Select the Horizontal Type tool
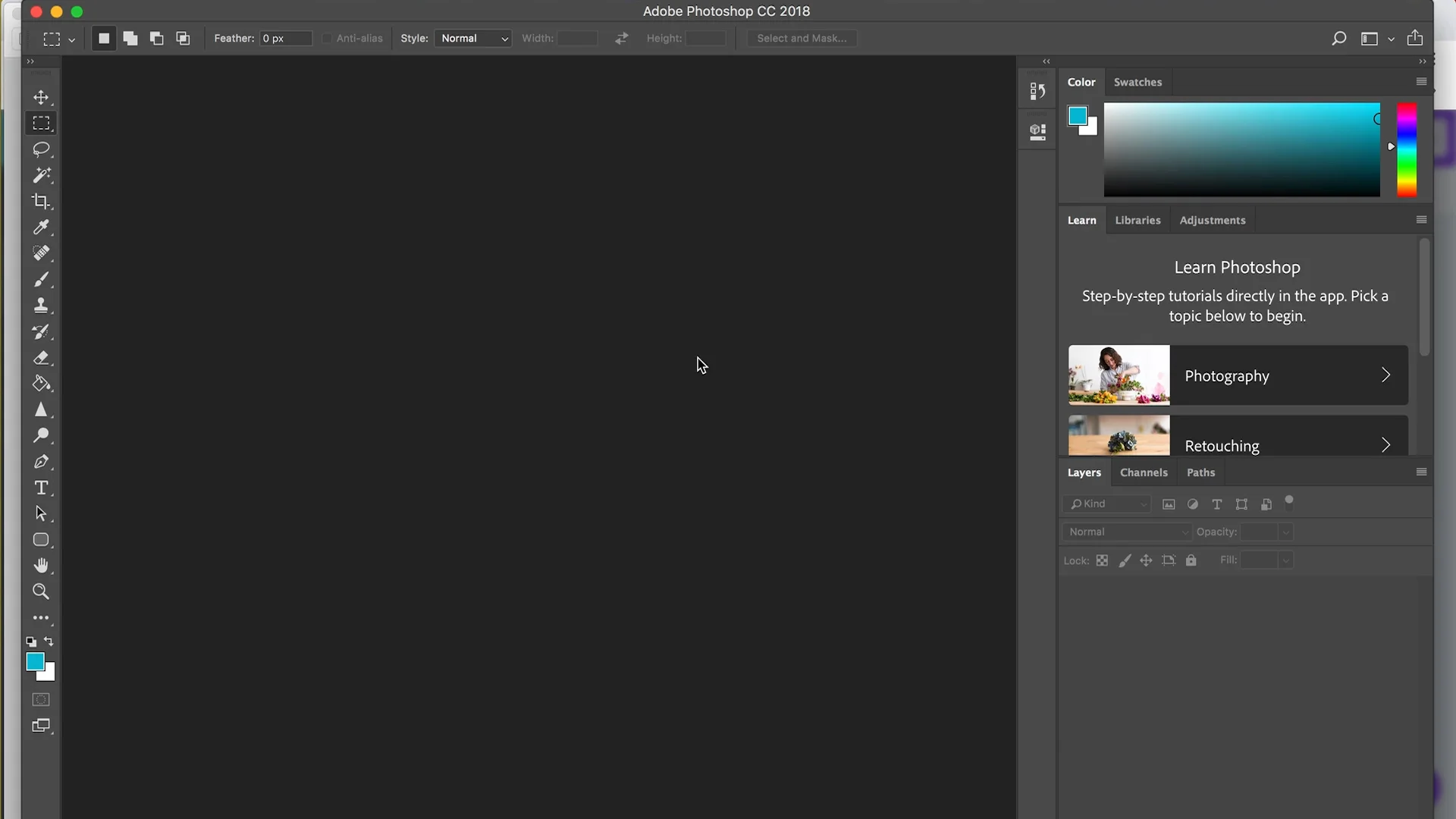This screenshot has height=819, width=1456. coord(42,488)
